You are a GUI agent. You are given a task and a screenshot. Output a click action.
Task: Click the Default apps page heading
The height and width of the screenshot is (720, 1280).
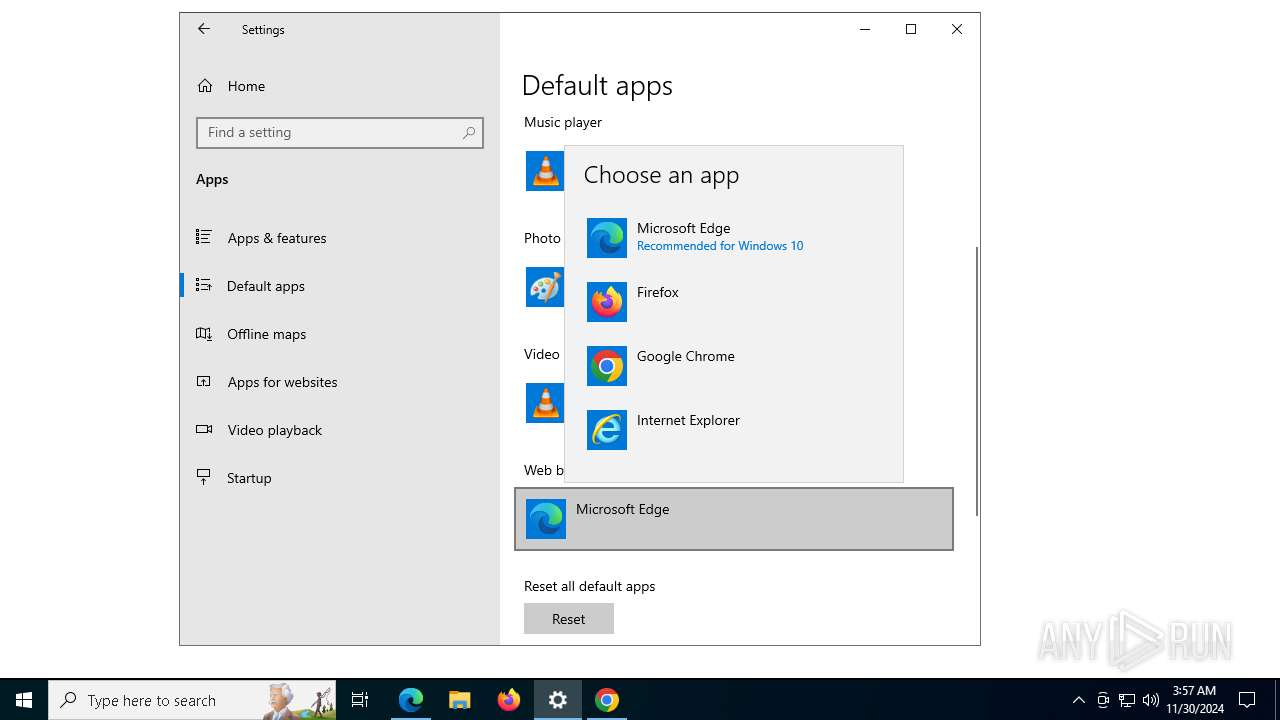coord(597,85)
